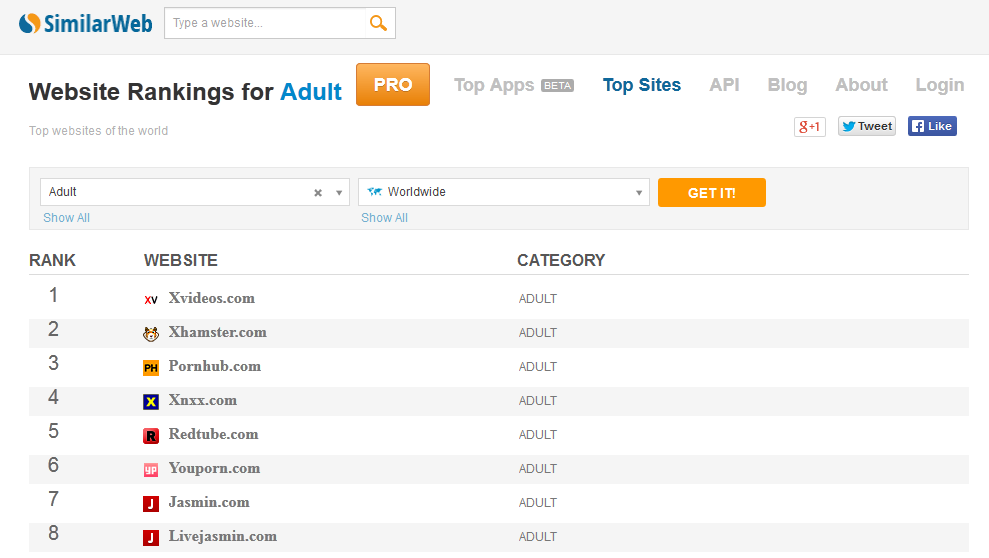Clear the Adult category with the x icon

[x=318, y=193]
